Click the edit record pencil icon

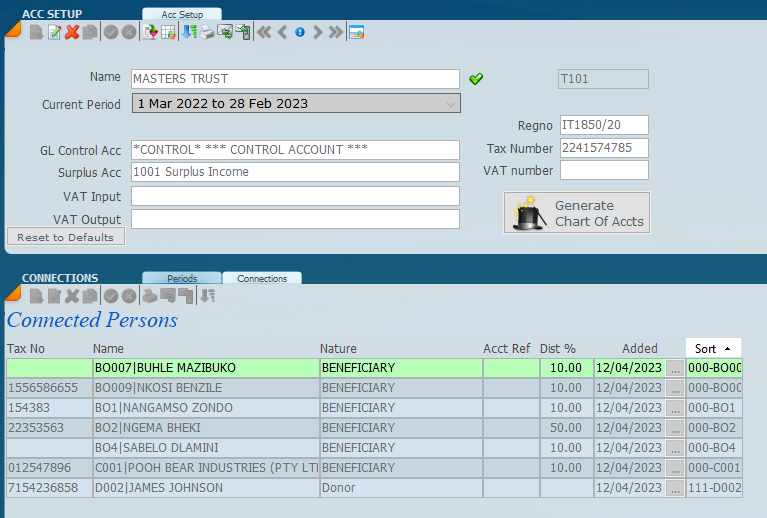pos(54,32)
